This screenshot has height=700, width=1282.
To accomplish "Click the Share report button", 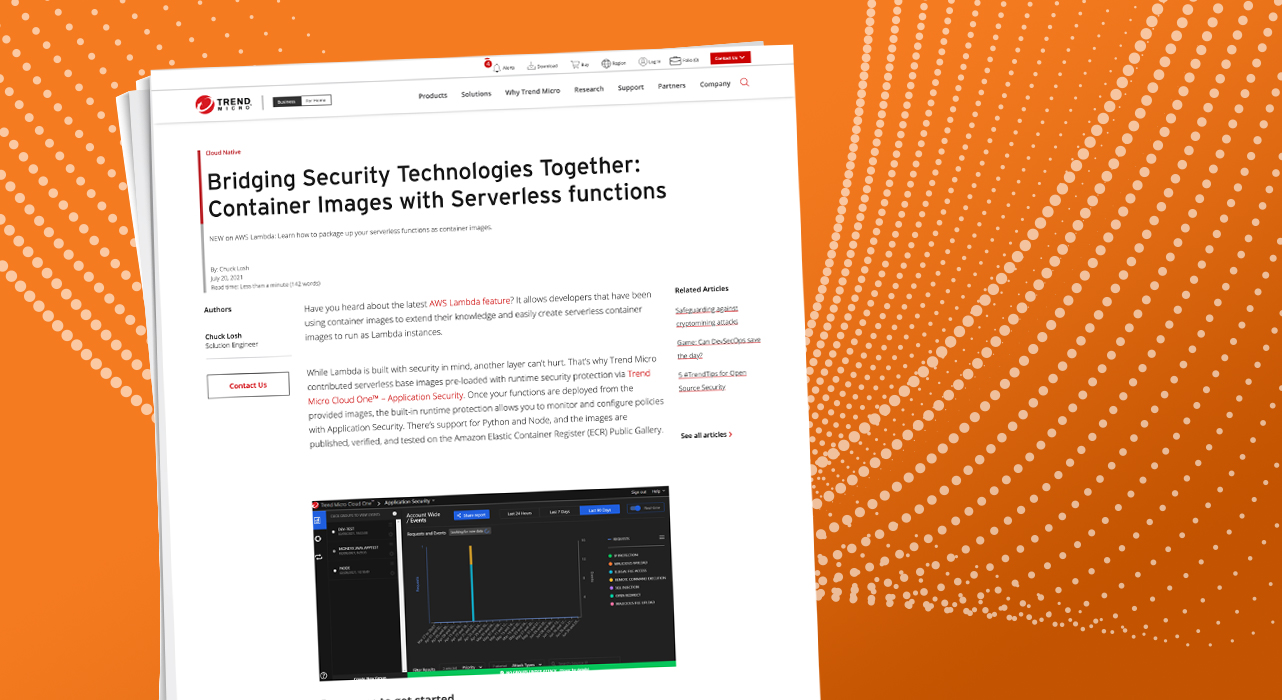I will [472, 515].
